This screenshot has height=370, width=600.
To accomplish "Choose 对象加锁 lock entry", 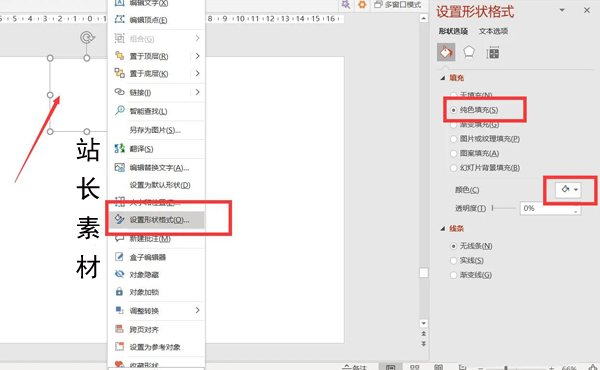I will (x=156, y=292).
